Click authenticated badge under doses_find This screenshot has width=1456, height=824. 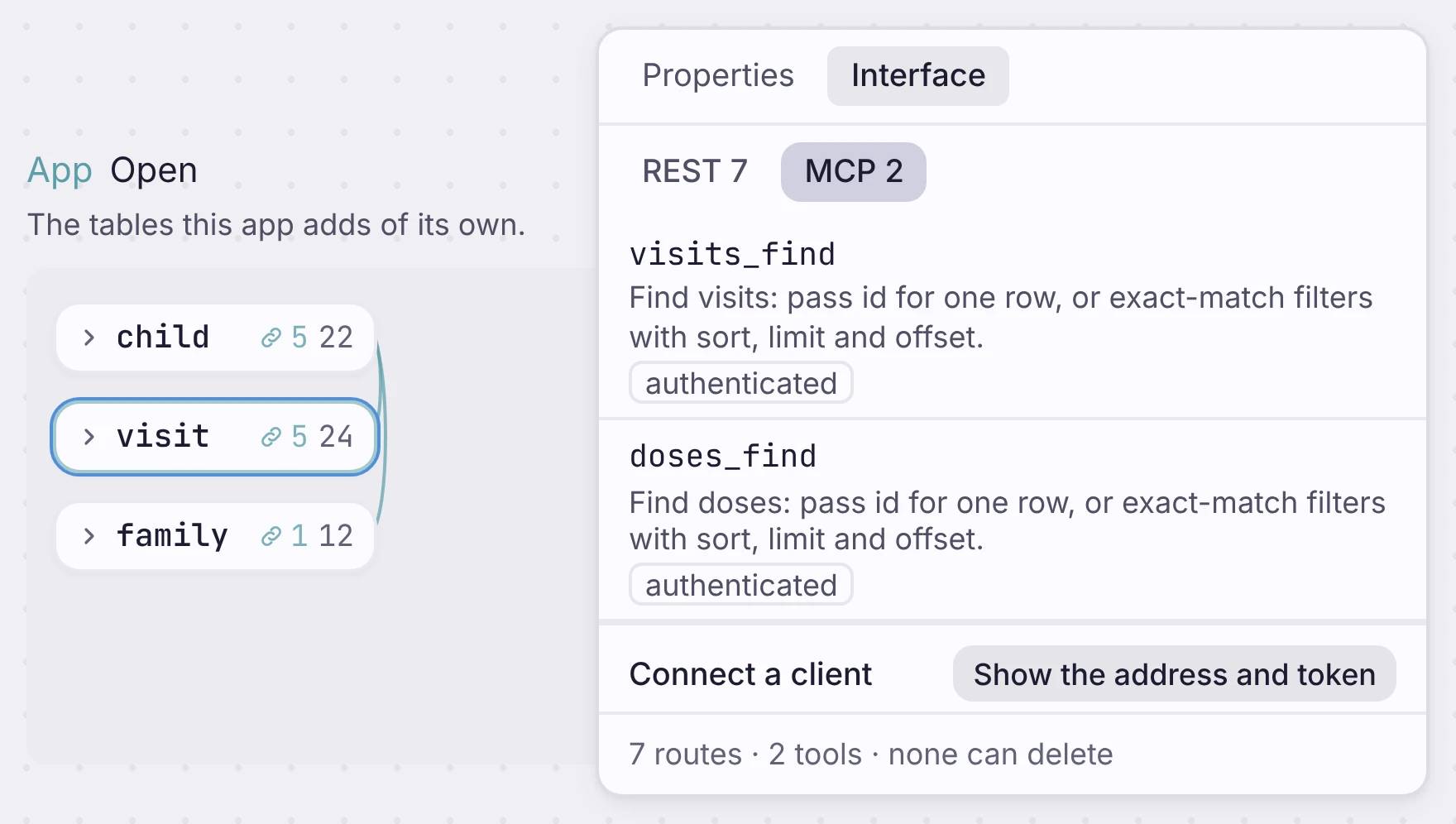[x=741, y=585]
